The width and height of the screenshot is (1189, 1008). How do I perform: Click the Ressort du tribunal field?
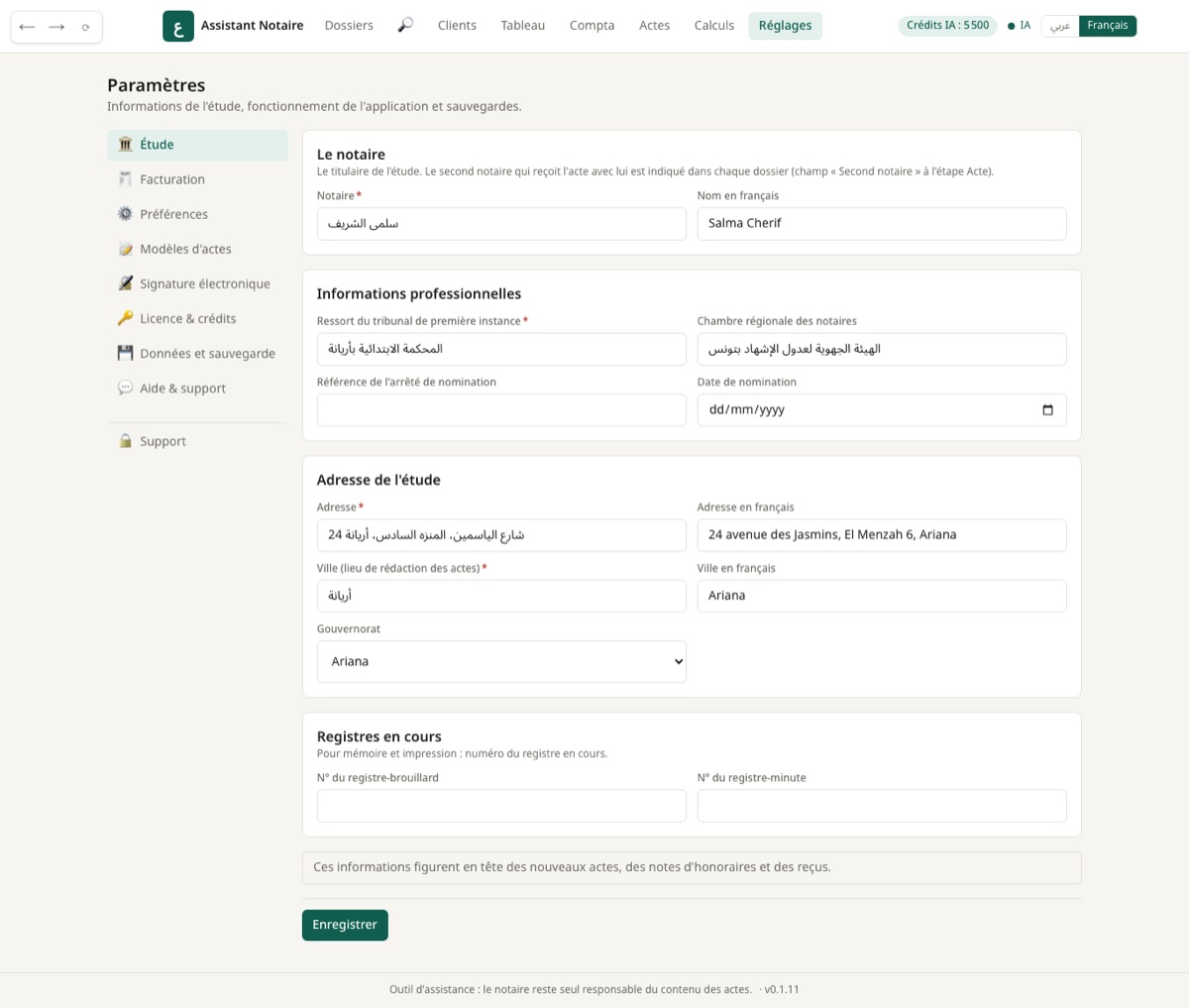[x=501, y=349]
